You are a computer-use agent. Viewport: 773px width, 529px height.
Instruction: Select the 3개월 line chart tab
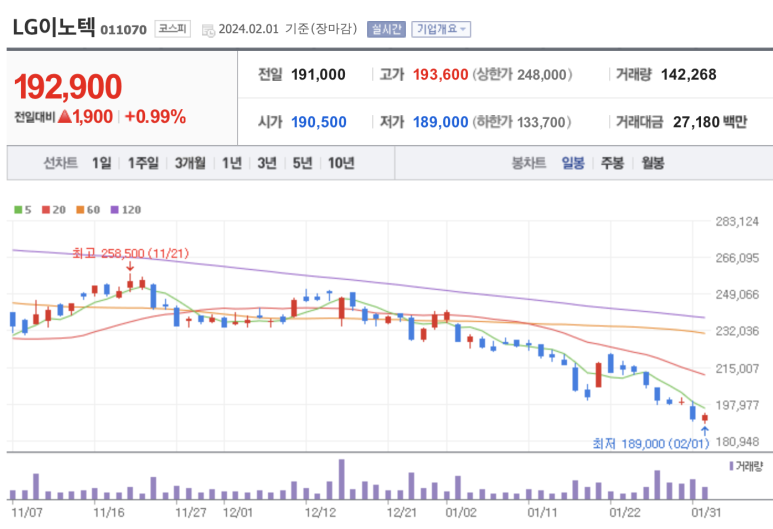(x=190, y=163)
